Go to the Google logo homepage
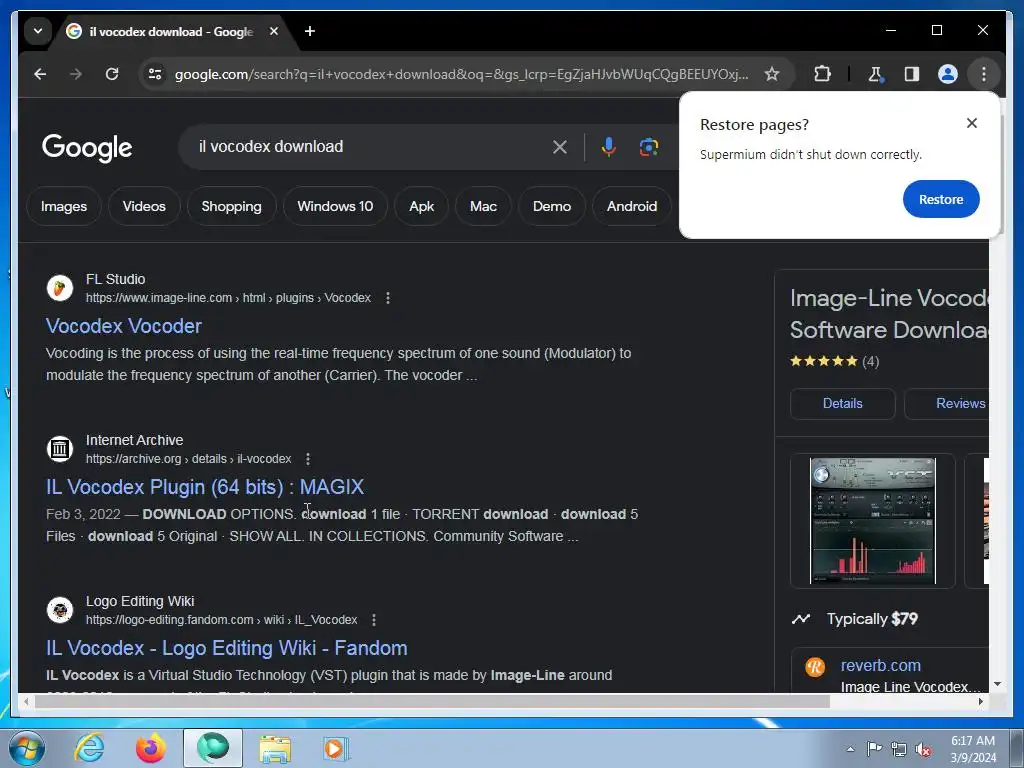The height and width of the screenshot is (768, 1024). (87, 148)
